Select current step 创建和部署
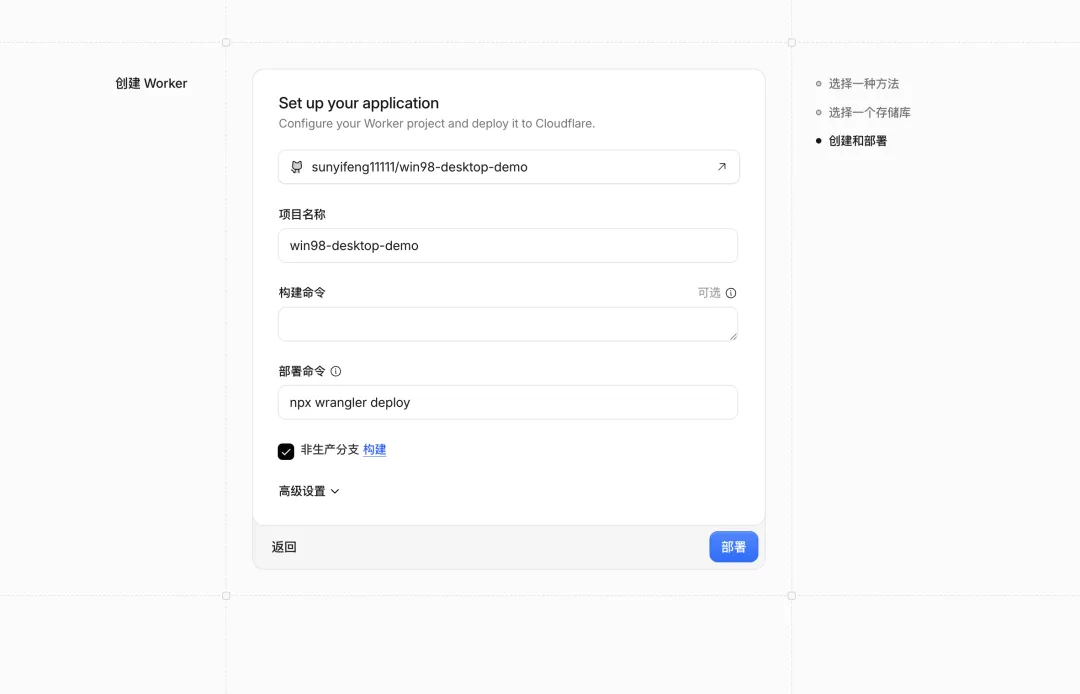This screenshot has width=1080, height=694. click(858, 140)
